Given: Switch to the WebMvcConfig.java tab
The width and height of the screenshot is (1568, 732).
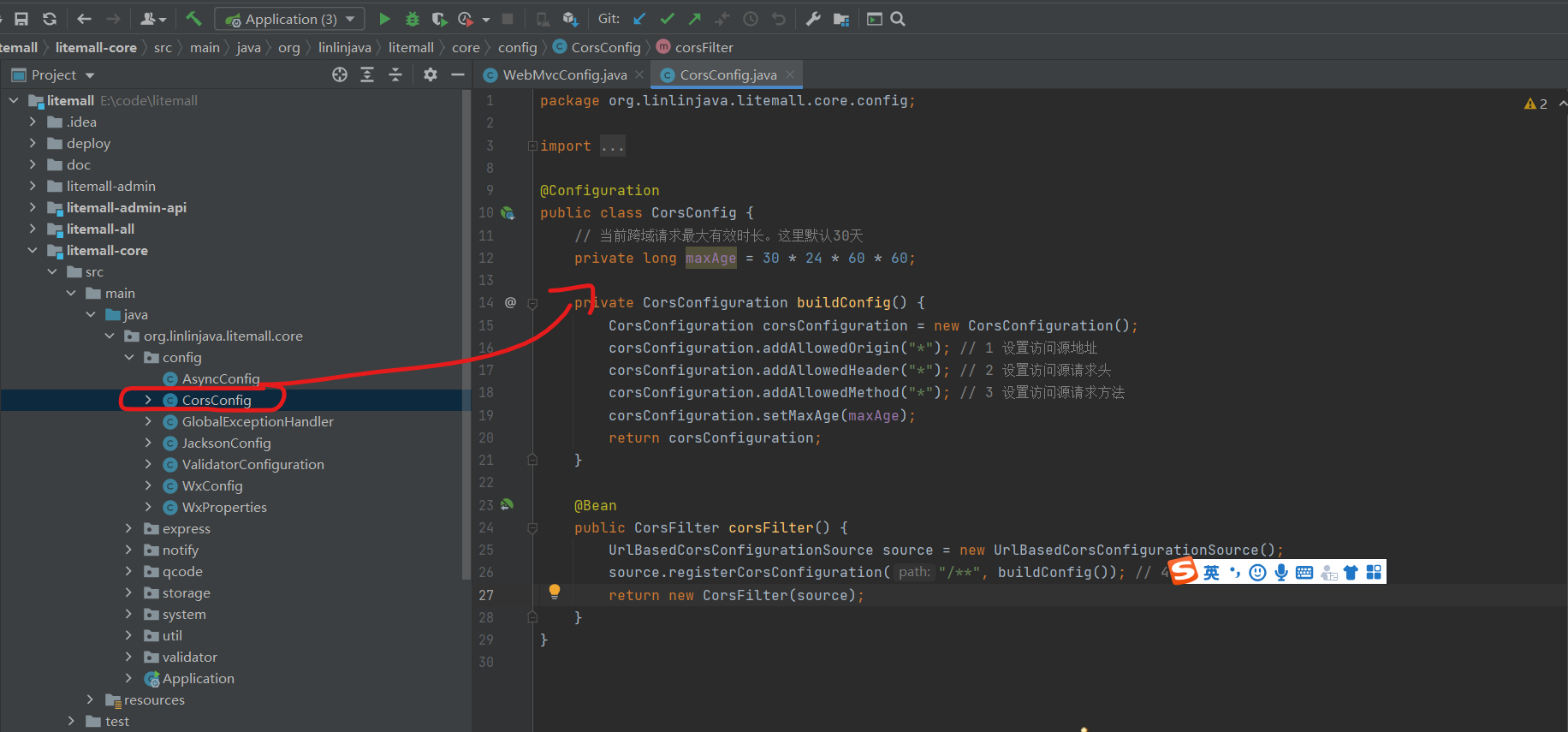Looking at the screenshot, I should click(x=564, y=75).
